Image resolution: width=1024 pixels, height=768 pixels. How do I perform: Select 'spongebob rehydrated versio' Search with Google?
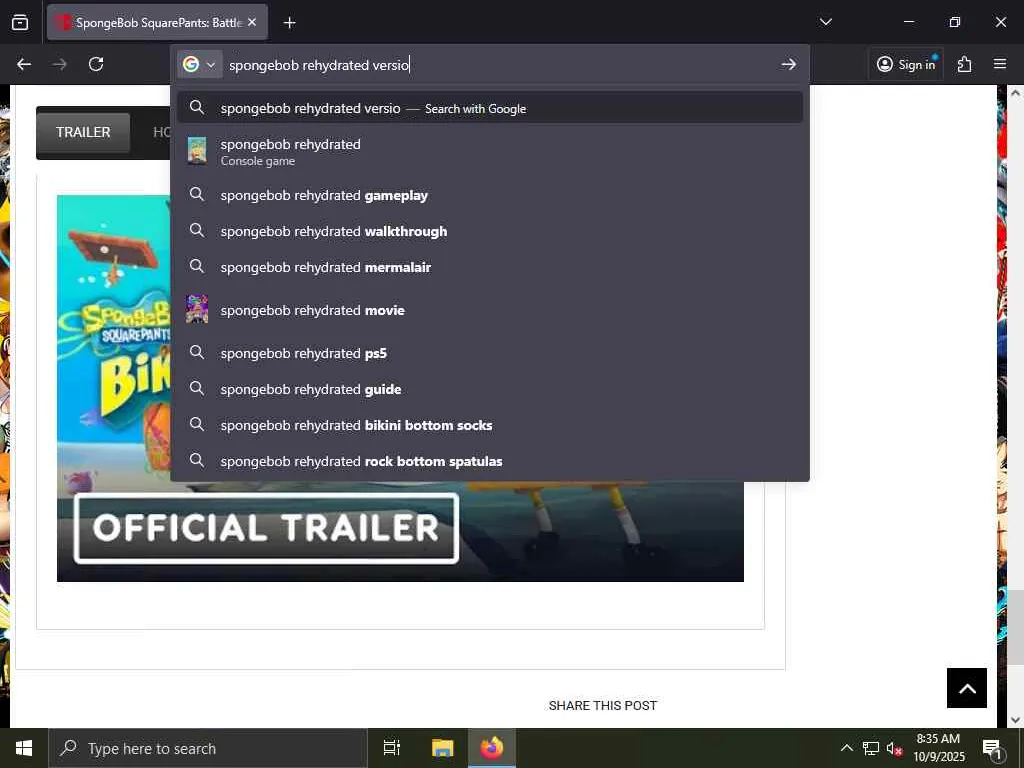click(x=490, y=108)
